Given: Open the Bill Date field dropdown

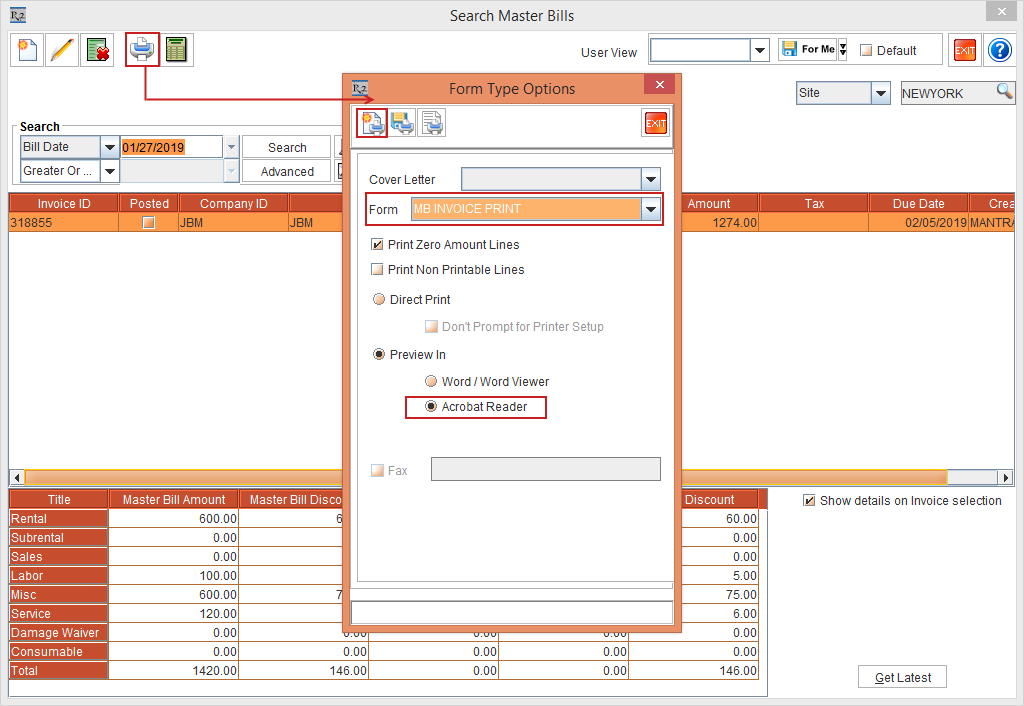Looking at the screenshot, I should (110, 146).
